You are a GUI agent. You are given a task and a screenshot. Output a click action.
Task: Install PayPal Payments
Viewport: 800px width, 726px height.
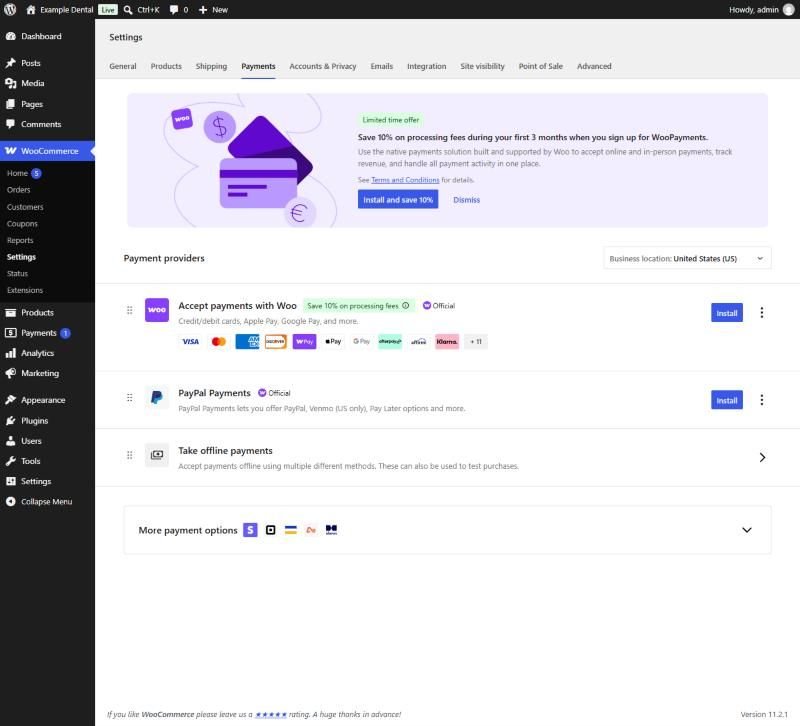[x=727, y=400]
